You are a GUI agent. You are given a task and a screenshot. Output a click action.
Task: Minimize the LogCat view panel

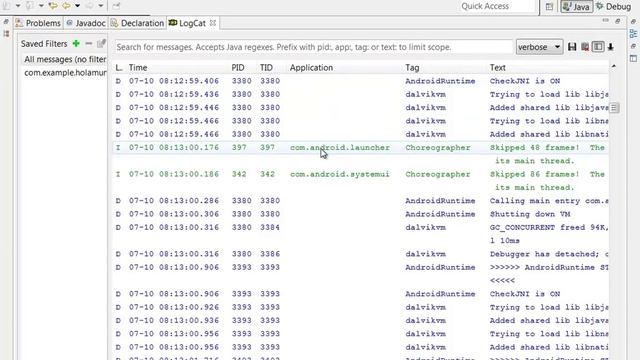[605, 20]
